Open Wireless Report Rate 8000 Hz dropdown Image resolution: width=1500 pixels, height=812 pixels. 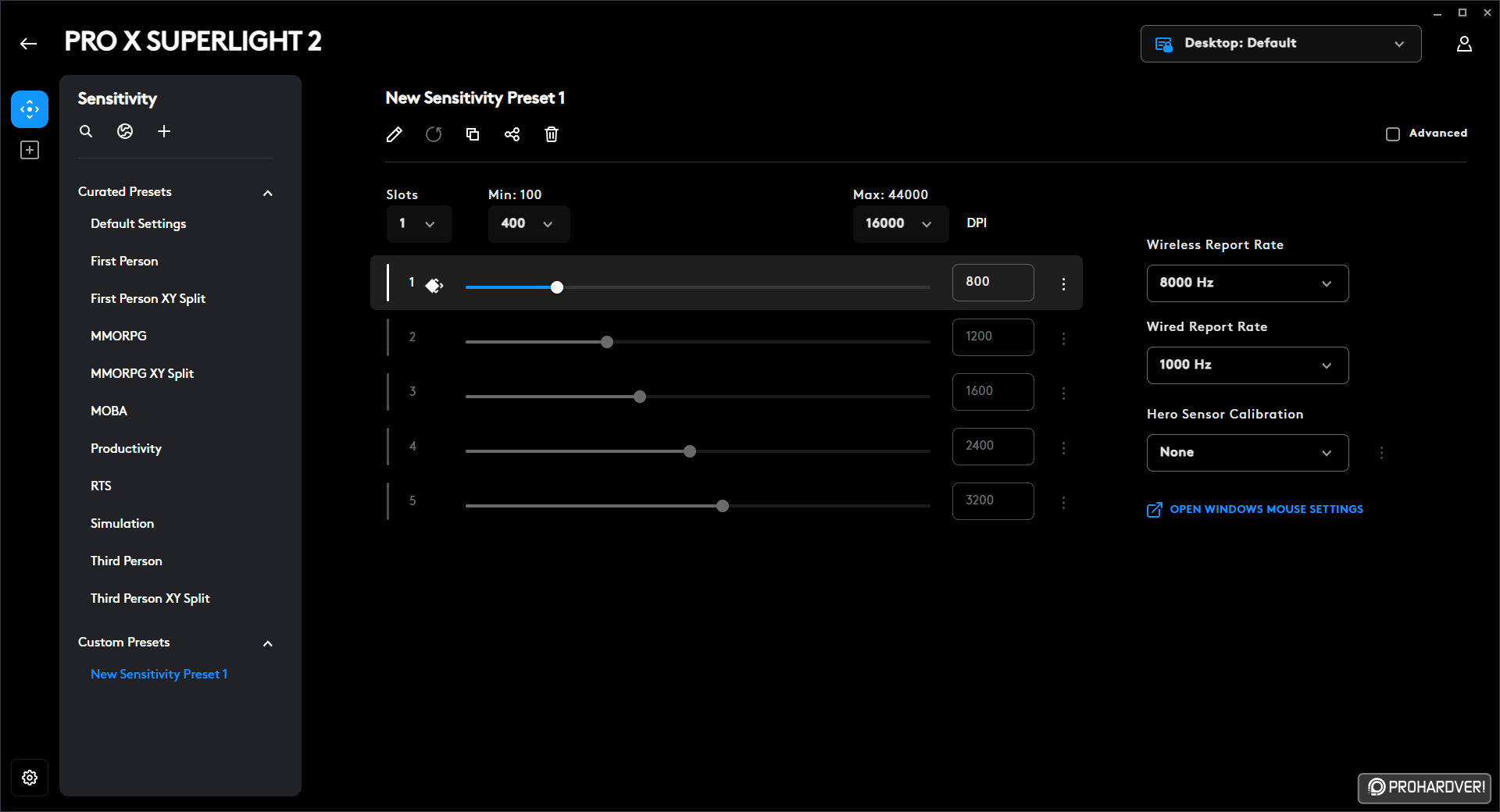(1248, 283)
